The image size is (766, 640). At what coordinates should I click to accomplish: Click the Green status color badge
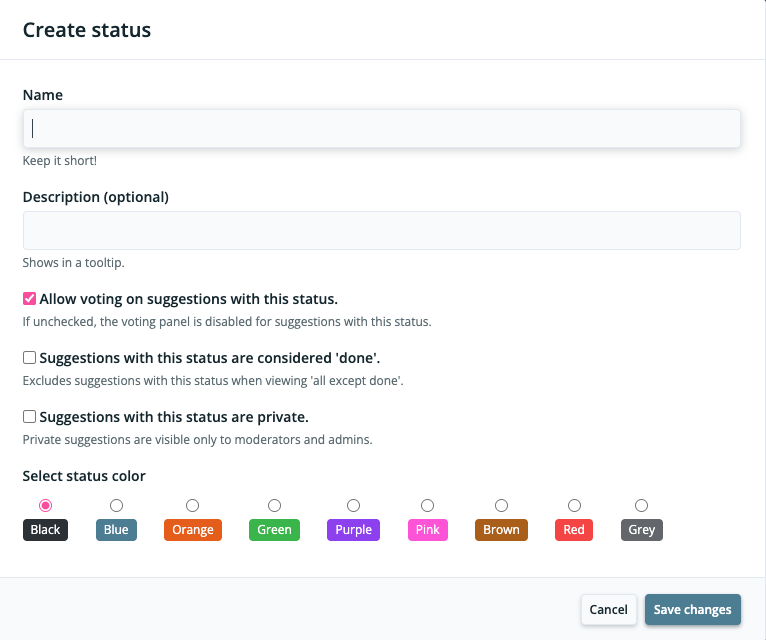click(x=274, y=530)
